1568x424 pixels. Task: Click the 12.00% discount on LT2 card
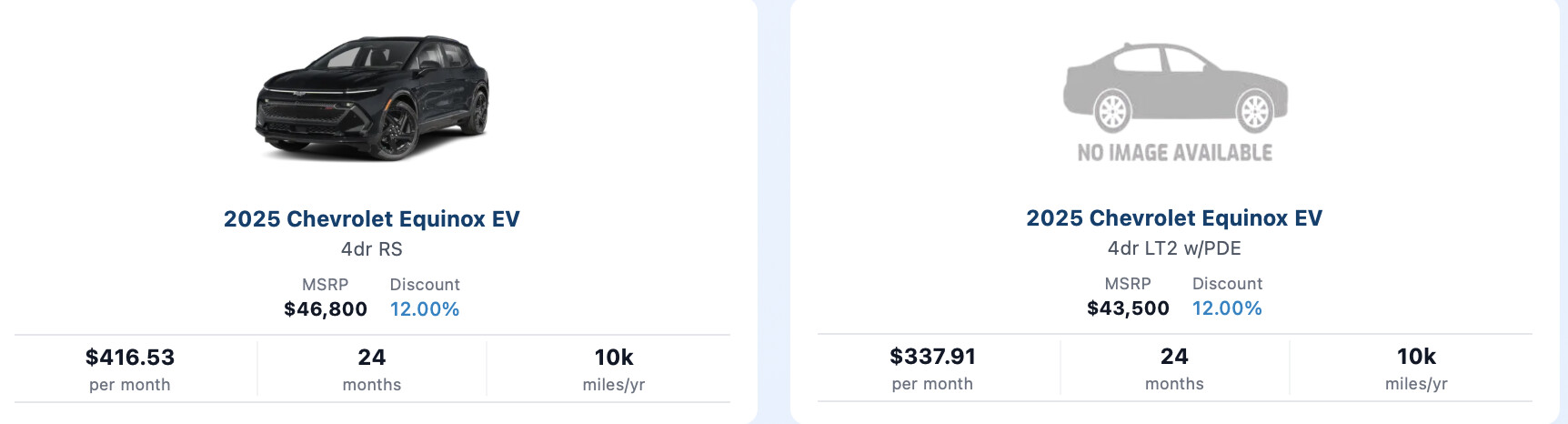tap(1227, 308)
